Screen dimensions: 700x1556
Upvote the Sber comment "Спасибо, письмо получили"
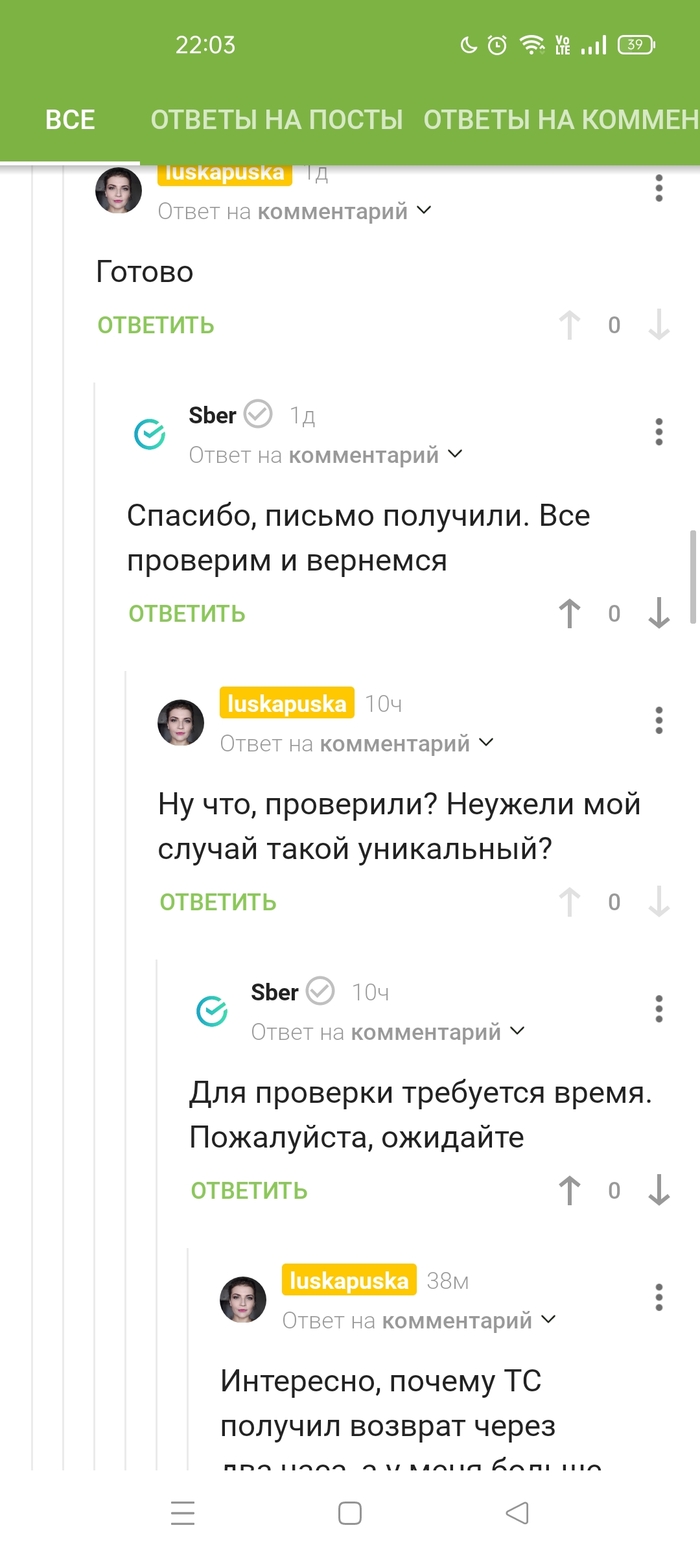click(569, 614)
